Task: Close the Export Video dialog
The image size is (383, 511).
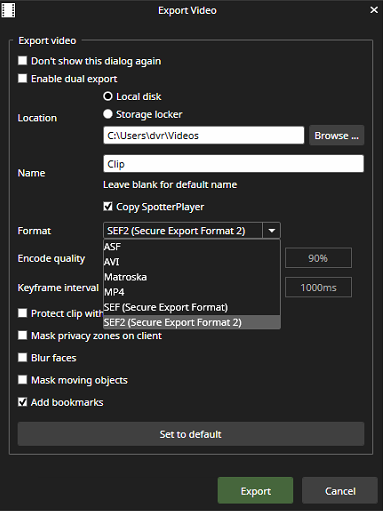Action: (374, 10)
